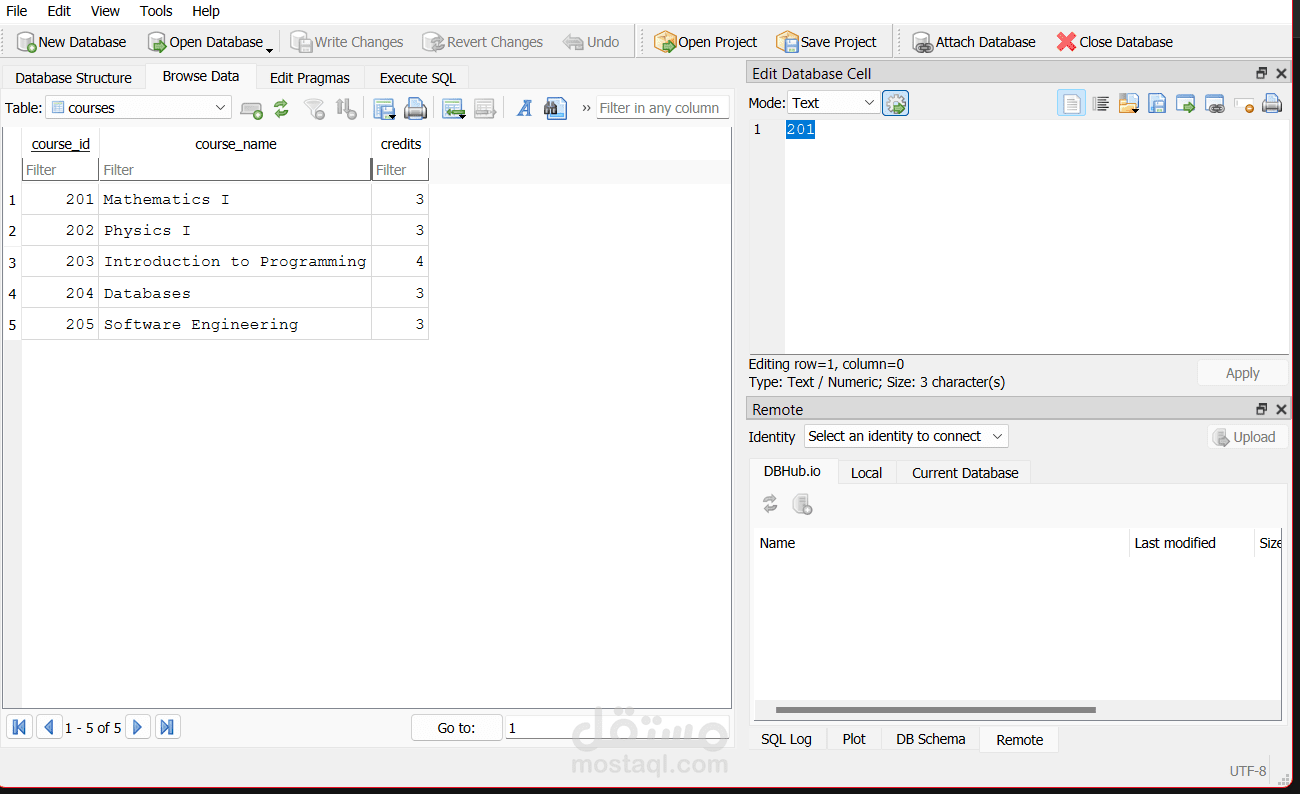The height and width of the screenshot is (794, 1300).
Task: Open the File menu
Action: click(16, 11)
